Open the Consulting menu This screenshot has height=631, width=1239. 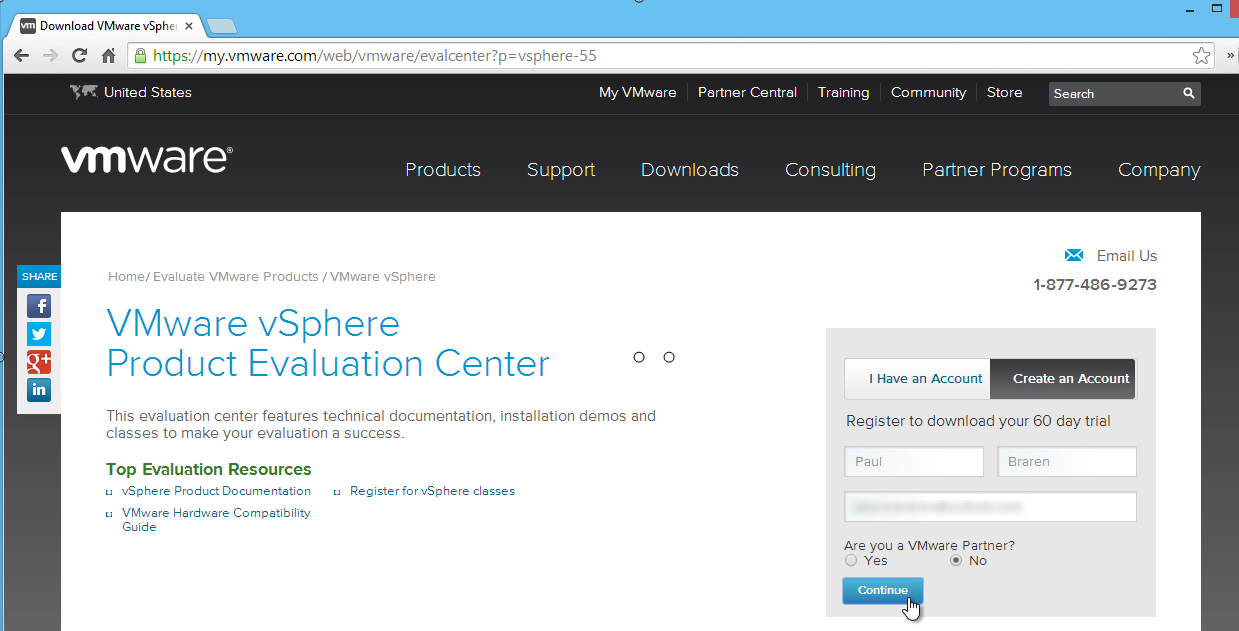point(830,170)
